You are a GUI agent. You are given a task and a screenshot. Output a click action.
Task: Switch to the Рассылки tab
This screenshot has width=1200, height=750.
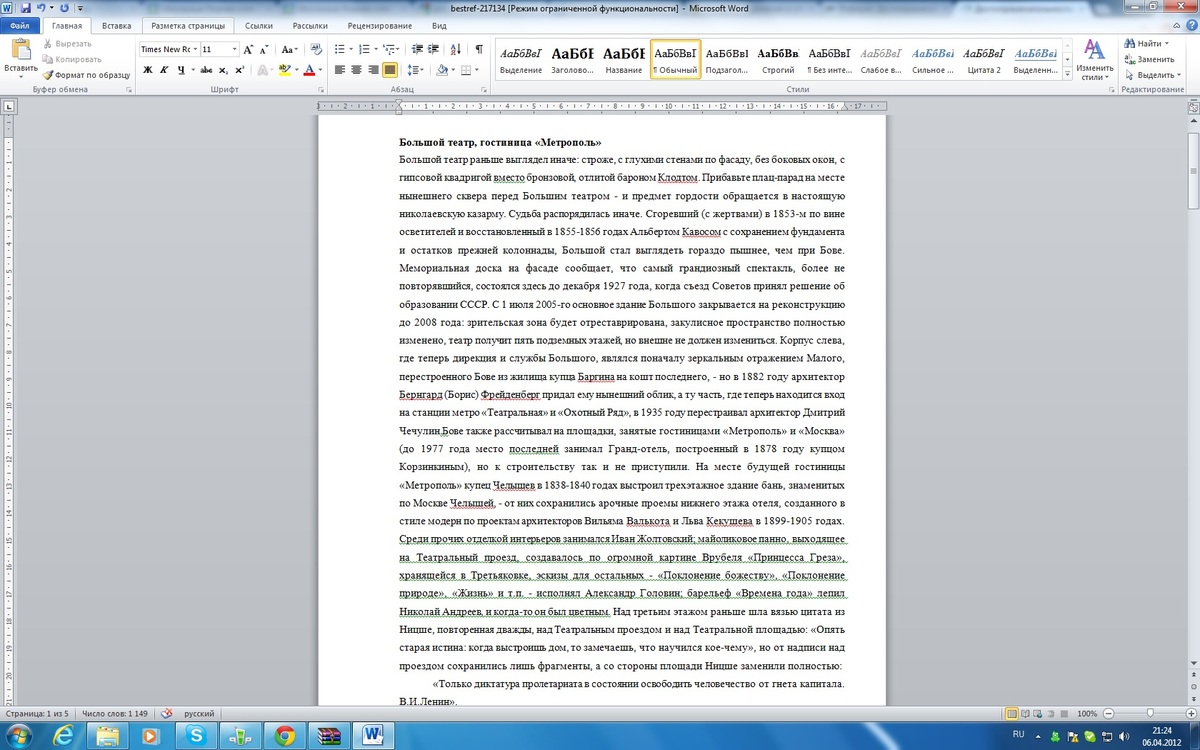click(x=310, y=26)
